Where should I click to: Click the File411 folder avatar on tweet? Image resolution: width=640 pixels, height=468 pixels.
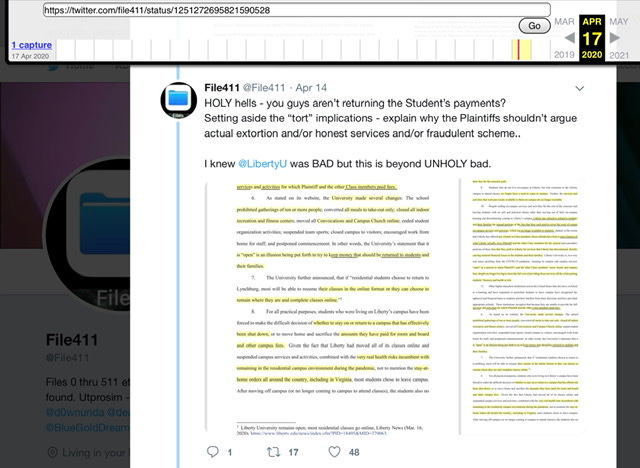[179, 100]
